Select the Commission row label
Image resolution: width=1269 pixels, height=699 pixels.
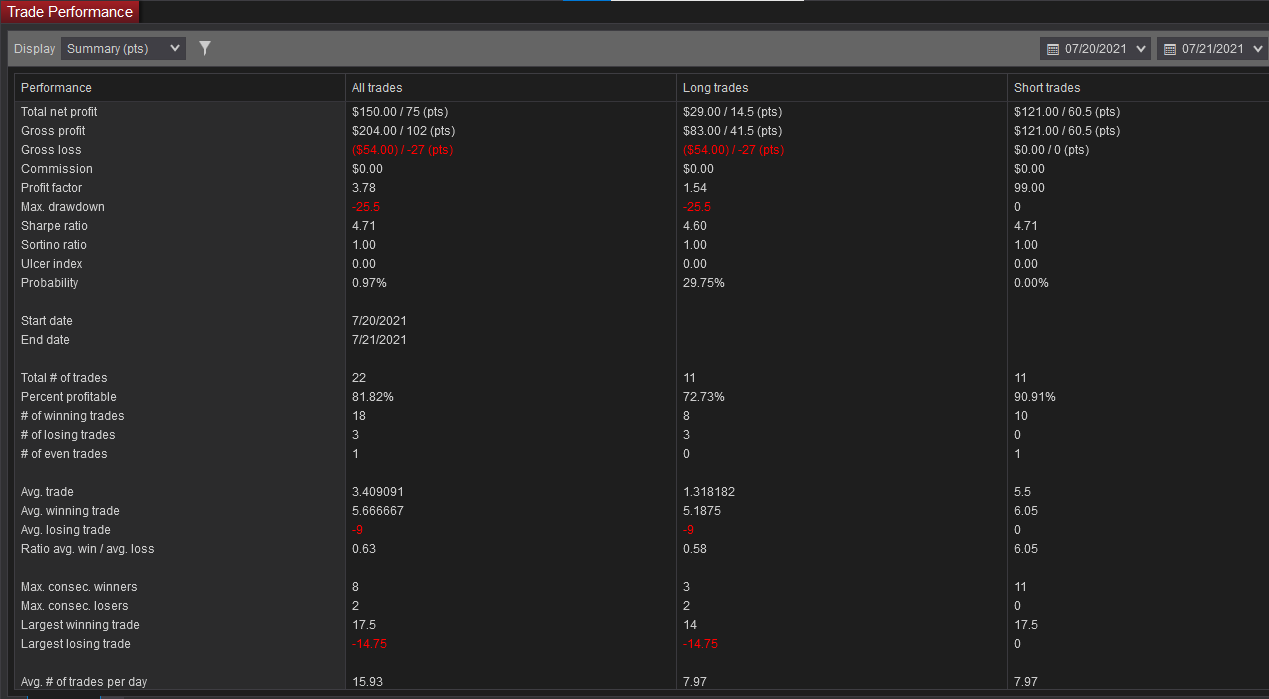[x=57, y=169]
